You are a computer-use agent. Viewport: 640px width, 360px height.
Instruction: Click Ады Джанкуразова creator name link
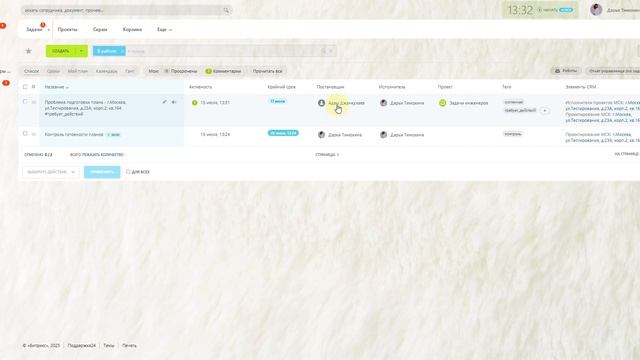click(347, 103)
